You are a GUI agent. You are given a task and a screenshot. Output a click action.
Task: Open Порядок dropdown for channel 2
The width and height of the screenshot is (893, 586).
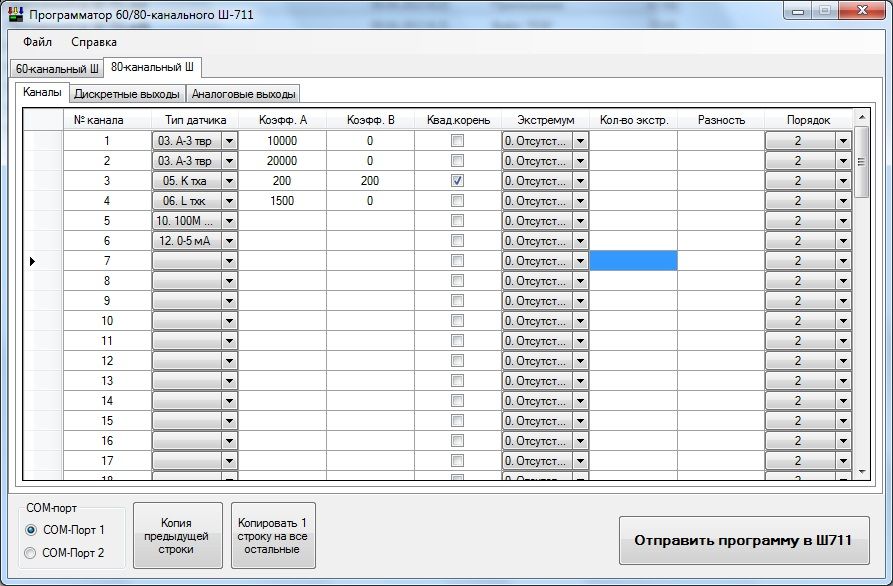[x=842, y=161]
